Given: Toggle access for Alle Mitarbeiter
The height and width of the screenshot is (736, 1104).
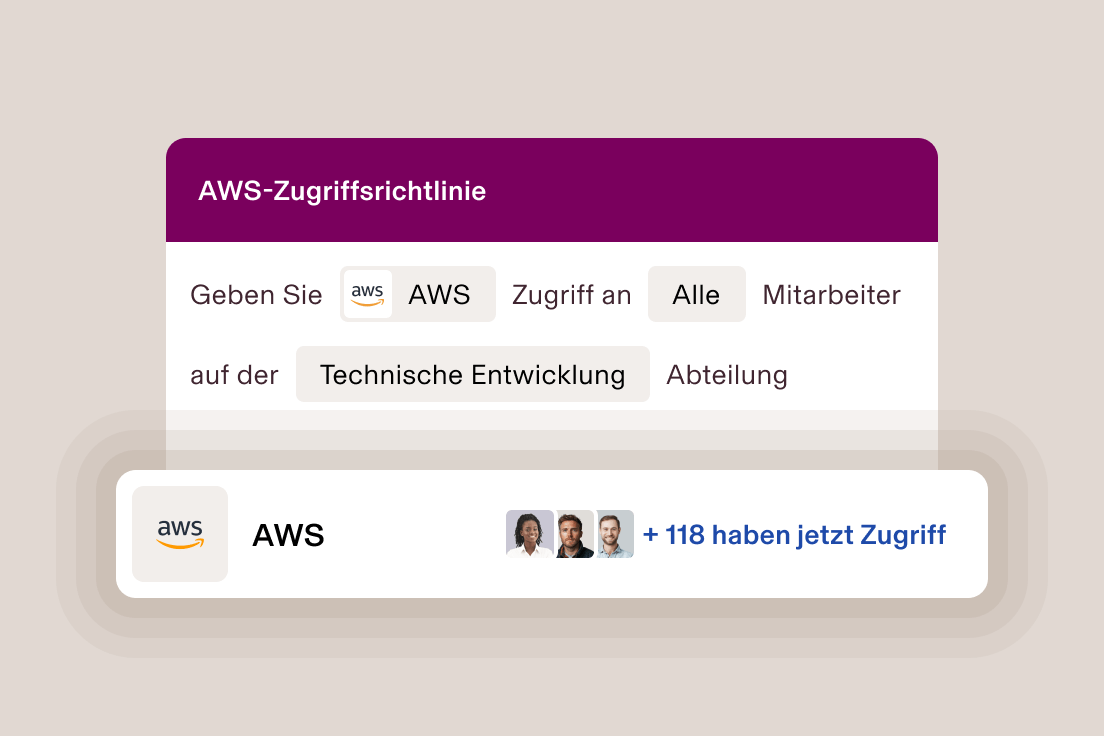Looking at the screenshot, I should coord(697,294).
